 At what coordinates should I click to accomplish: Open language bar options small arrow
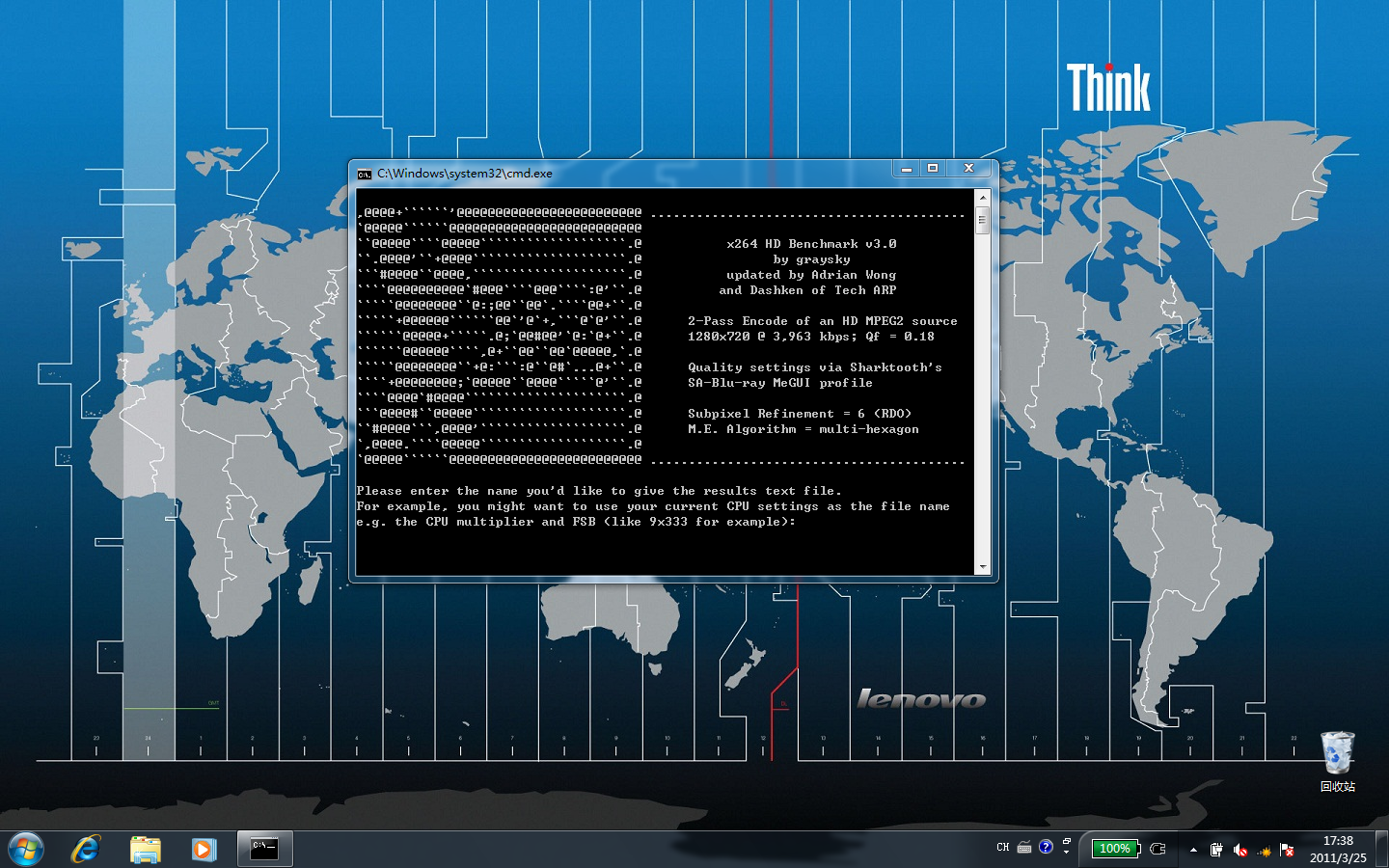1066,853
